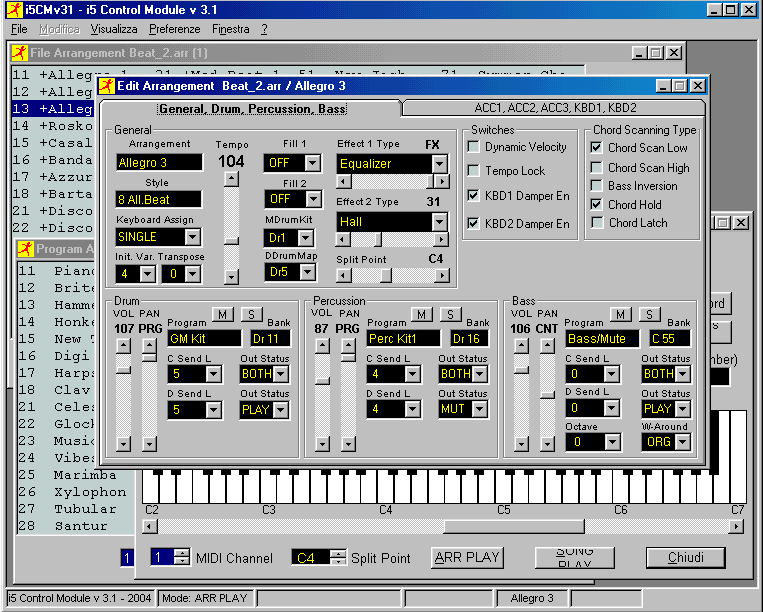Toggle Chord Scan High checkbox
Viewport: 763px width, 612px height.
[595, 168]
